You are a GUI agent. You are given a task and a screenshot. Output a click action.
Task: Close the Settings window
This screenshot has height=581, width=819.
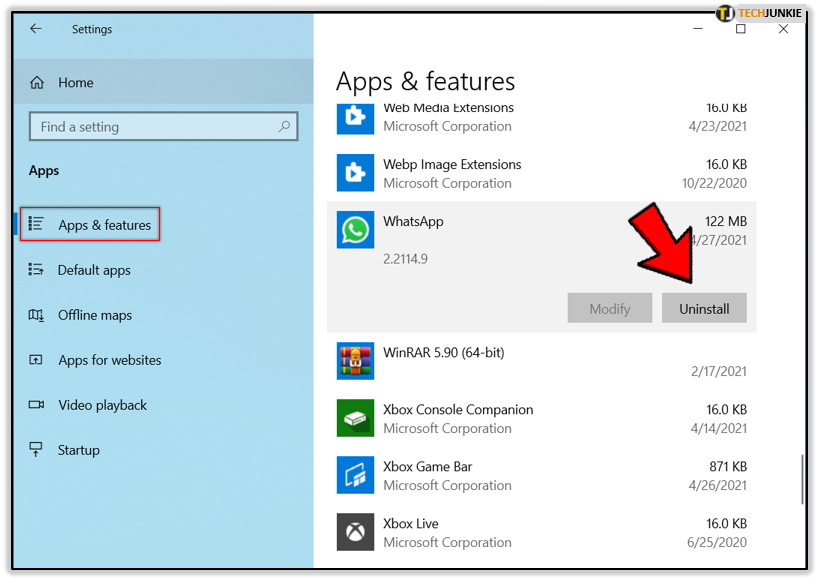pos(783,29)
